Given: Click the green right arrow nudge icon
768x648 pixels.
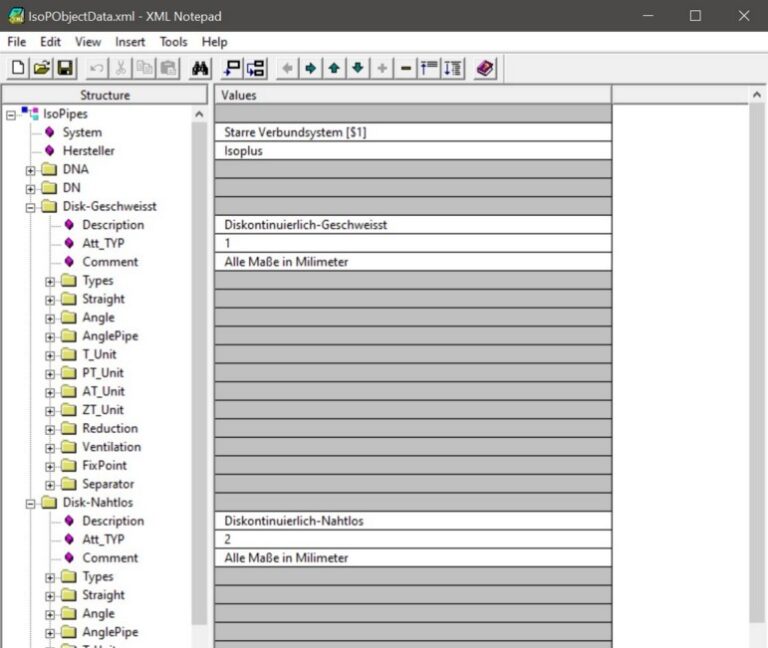Looking at the screenshot, I should pos(311,68).
